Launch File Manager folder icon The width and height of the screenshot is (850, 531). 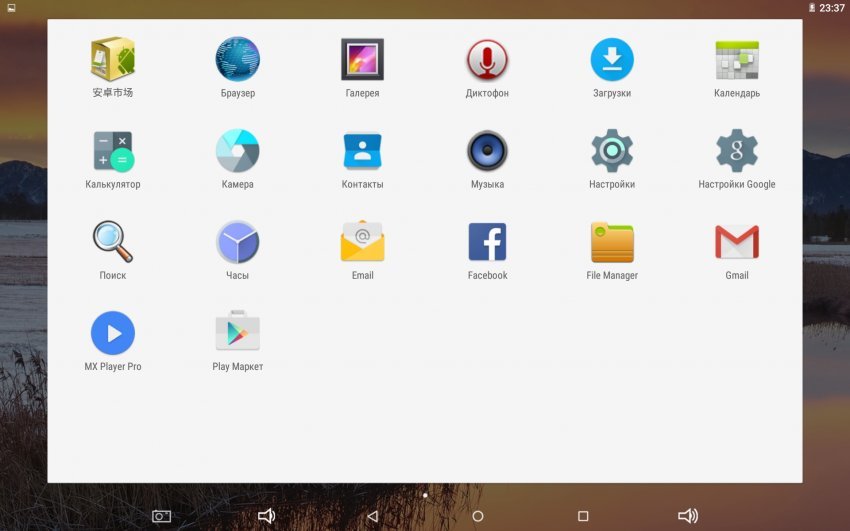point(612,242)
